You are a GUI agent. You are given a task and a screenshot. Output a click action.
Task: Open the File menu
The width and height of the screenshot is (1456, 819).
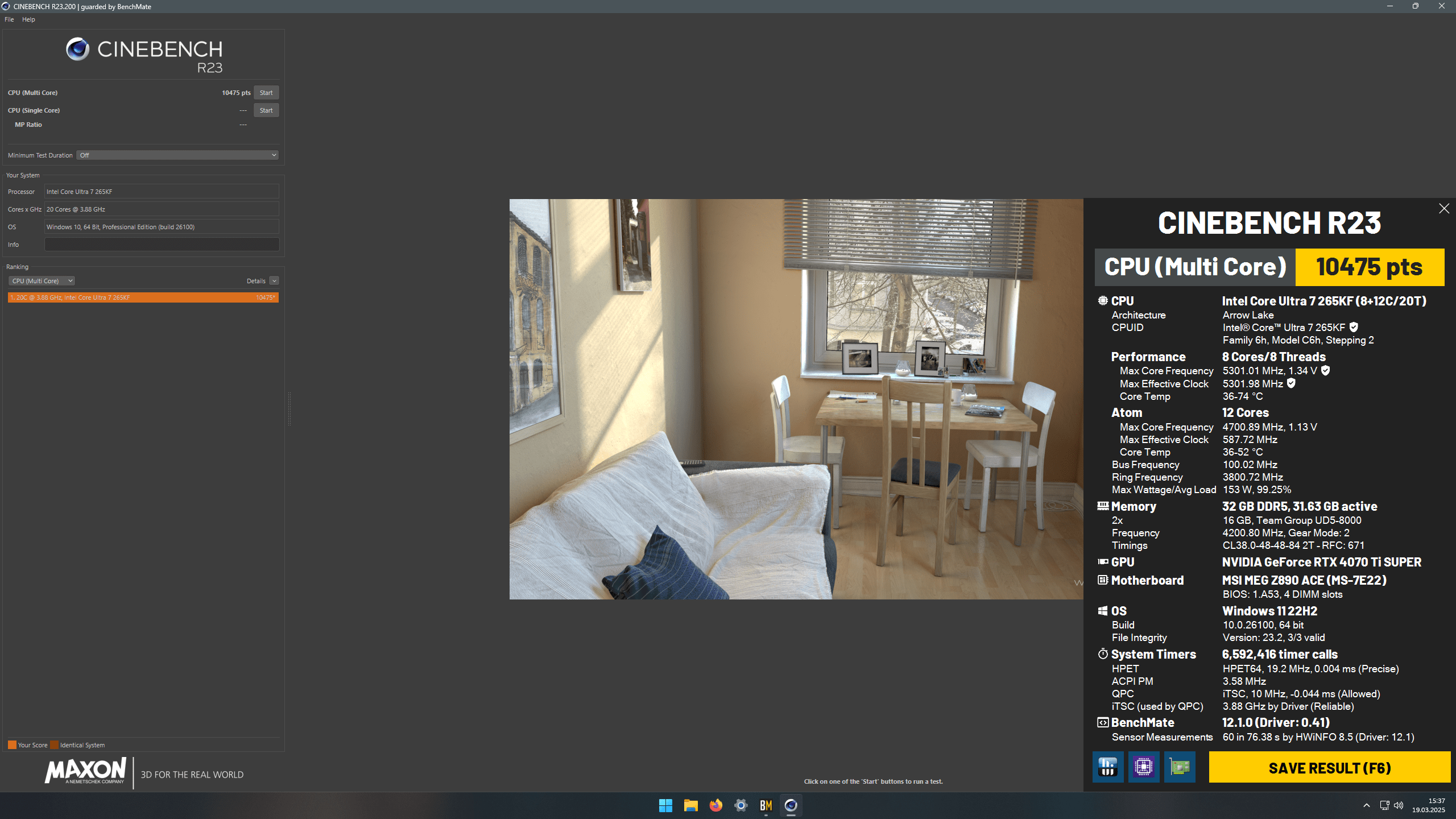coord(9,19)
